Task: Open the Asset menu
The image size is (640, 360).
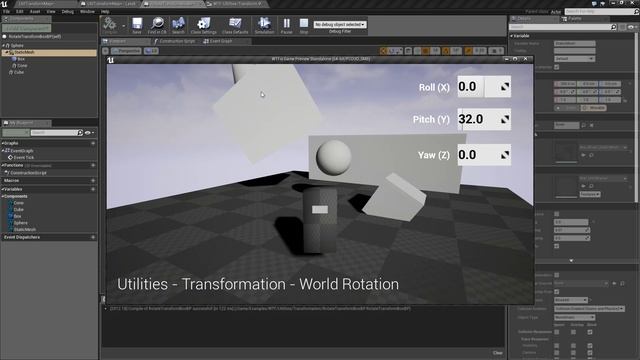Action: [35, 11]
